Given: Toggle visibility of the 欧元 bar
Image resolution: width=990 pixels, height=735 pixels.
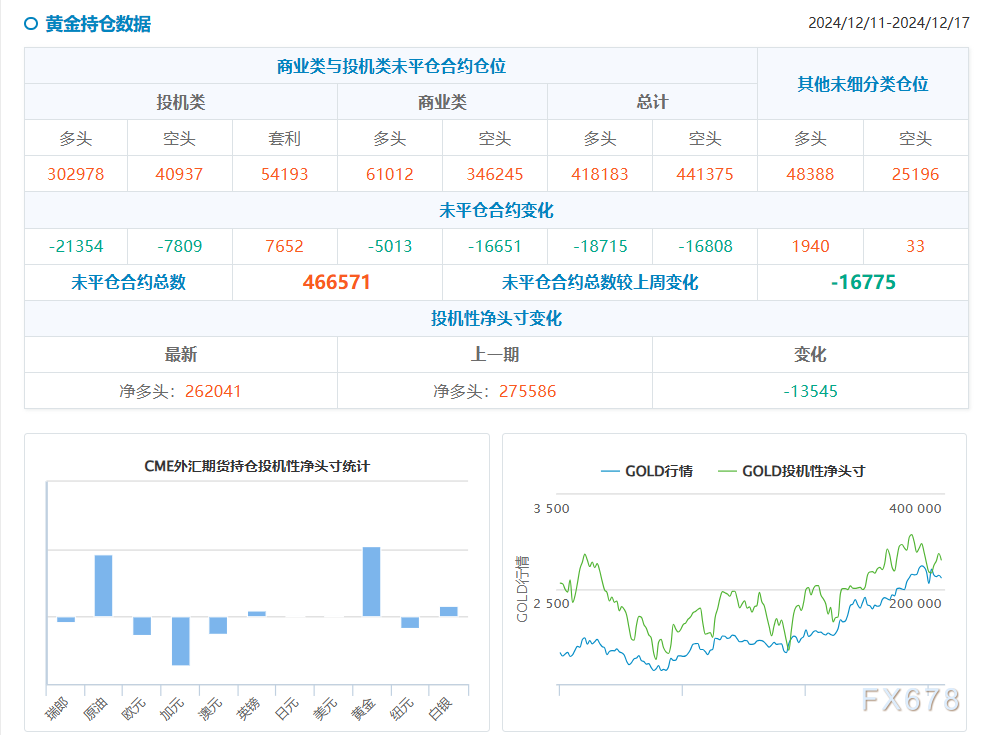Looking at the screenshot, I should (141, 627).
